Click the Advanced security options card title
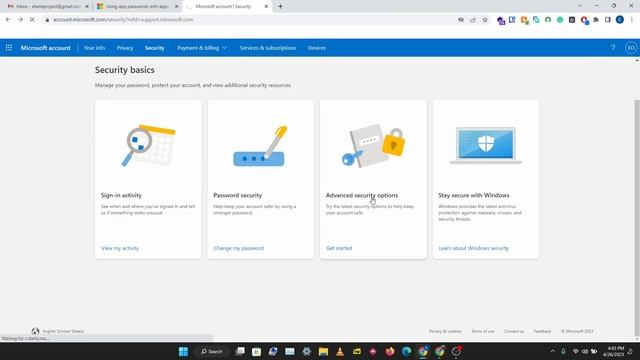The height and width of the screenshot is (360, 640). pos(362,195)
